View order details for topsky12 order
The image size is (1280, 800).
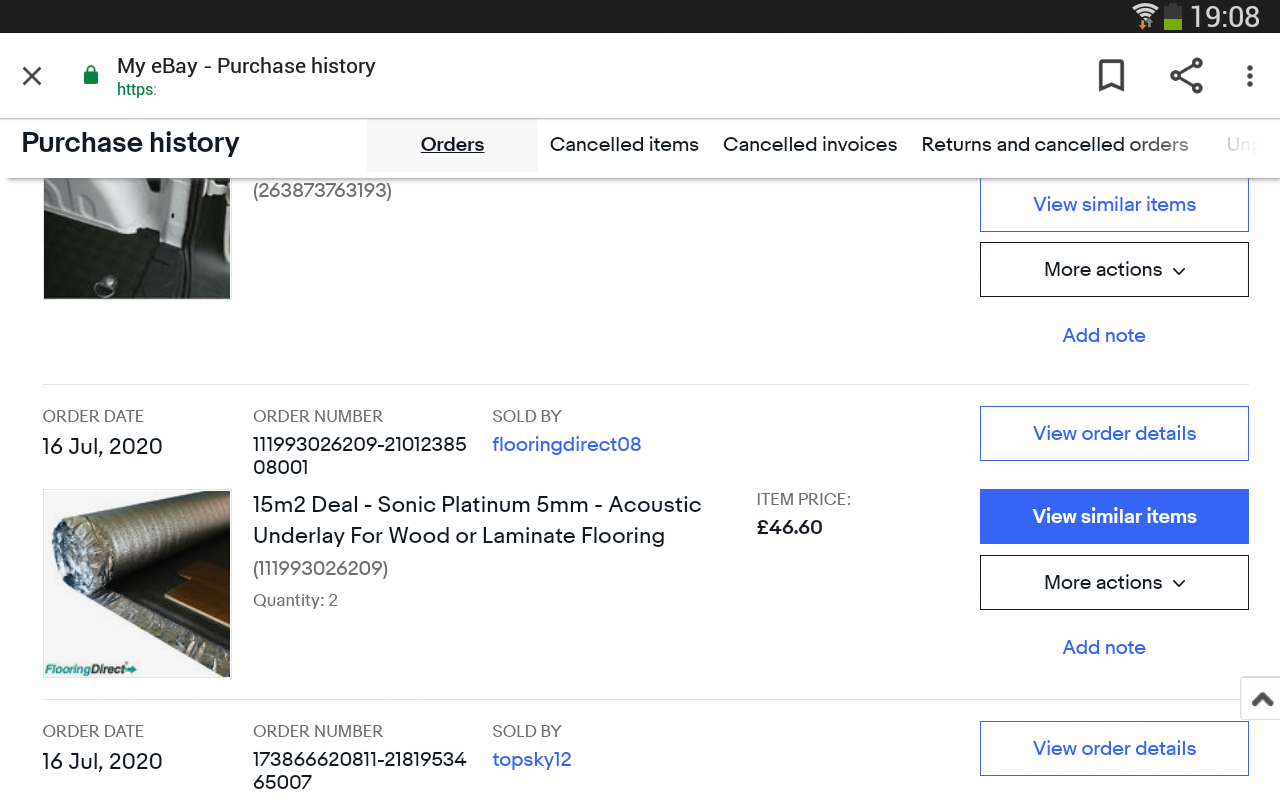point(1114,748)
